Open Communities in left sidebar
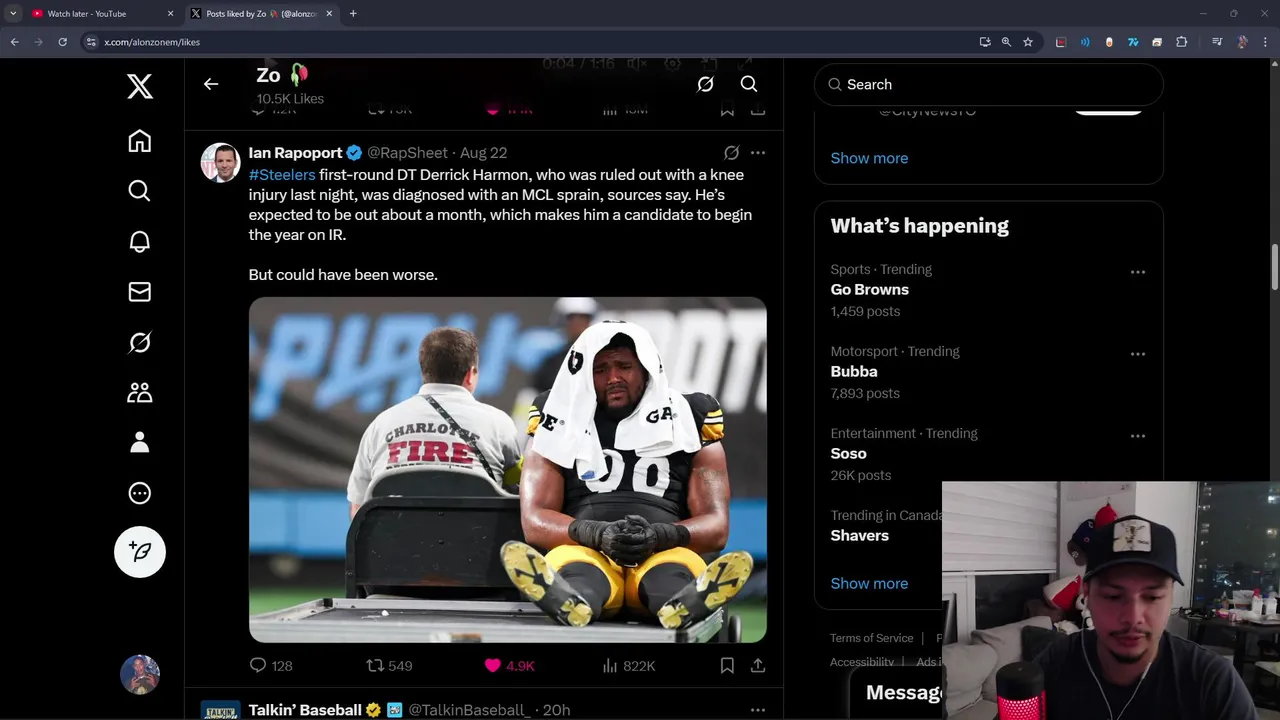Viewport: 1280px width, 720px height. pos(140,392)
